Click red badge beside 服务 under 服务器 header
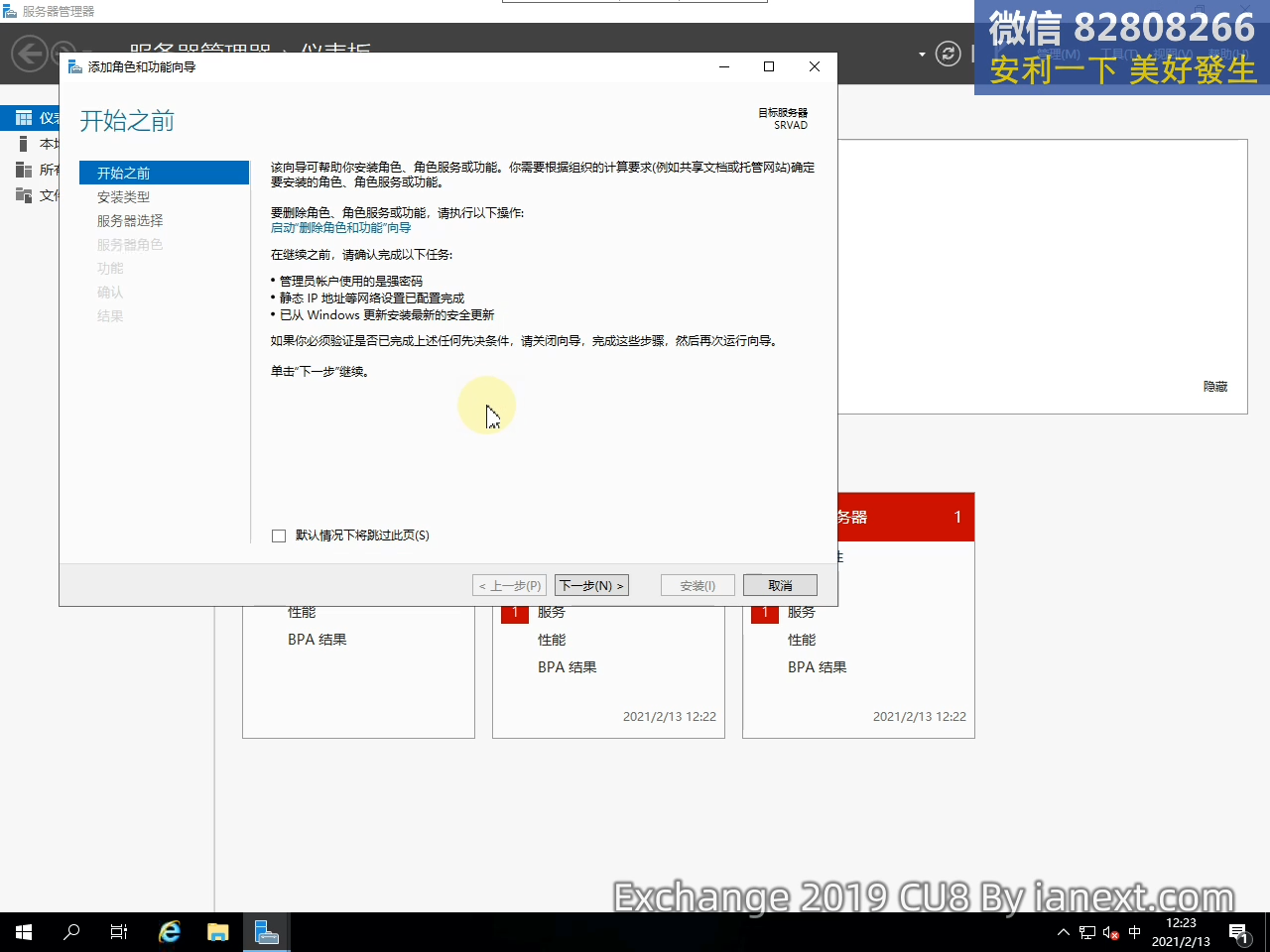The image size is (1270, 952). pos(765,614)
